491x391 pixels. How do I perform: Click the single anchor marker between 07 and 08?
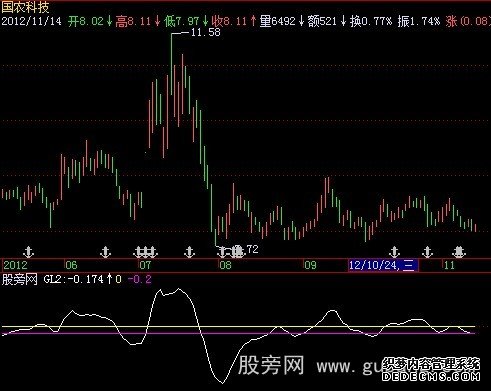coord(189,252)
